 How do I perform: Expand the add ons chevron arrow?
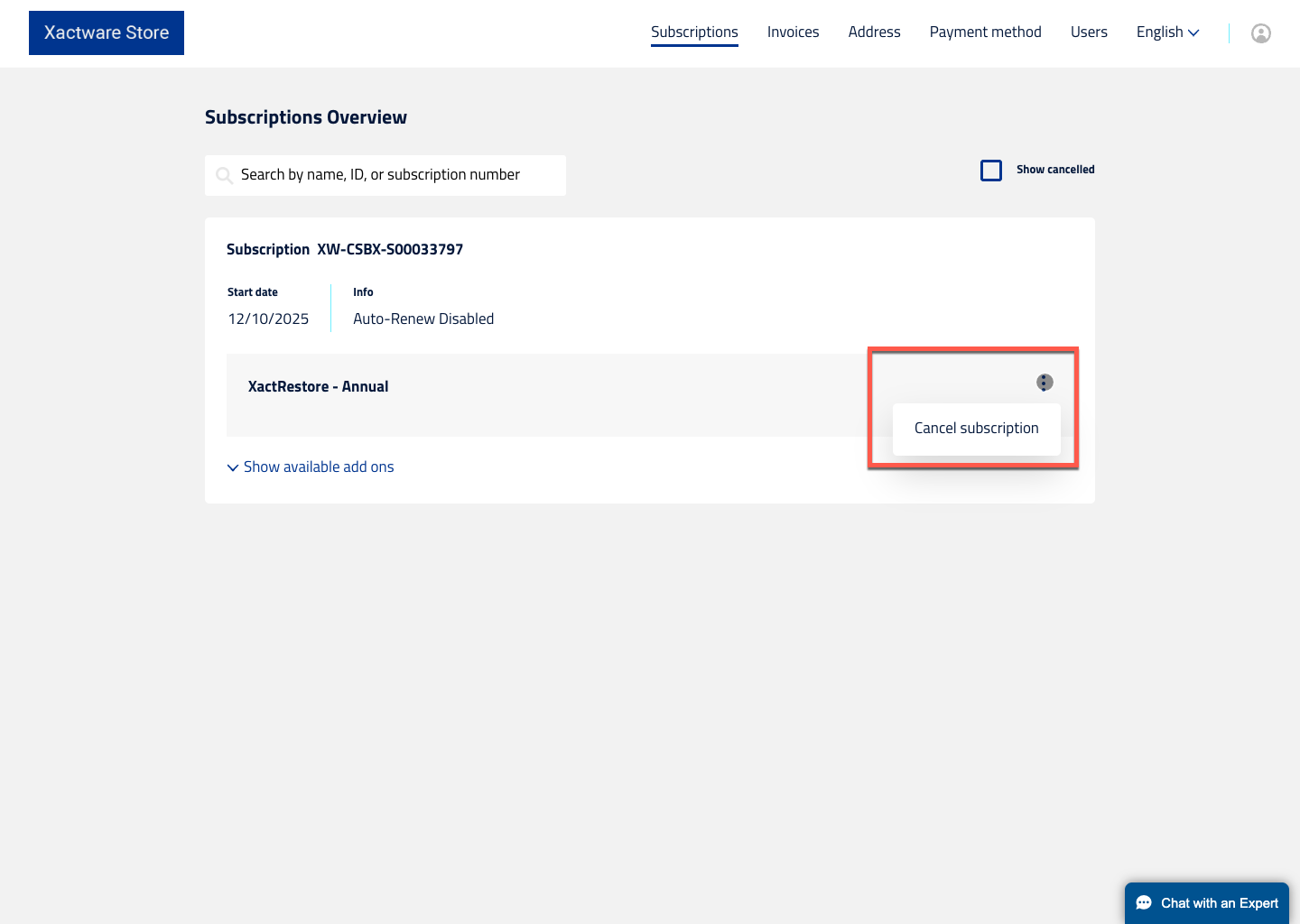233,467
